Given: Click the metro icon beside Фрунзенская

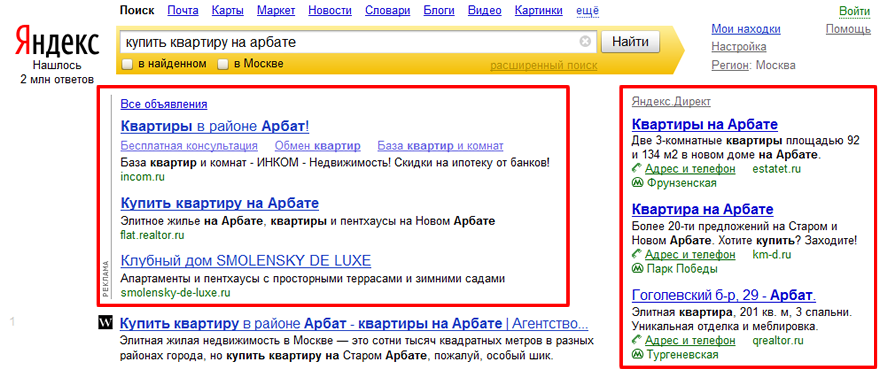Looking at the screenshot, I should coord(637,183).
